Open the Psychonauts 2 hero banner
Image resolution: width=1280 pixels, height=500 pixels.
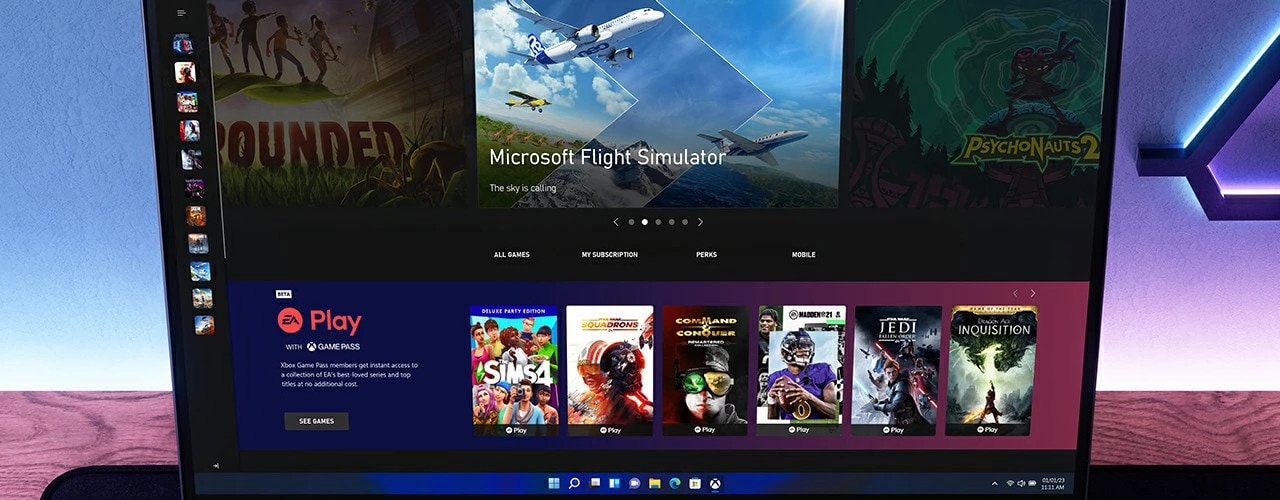[x=975, y=104]
